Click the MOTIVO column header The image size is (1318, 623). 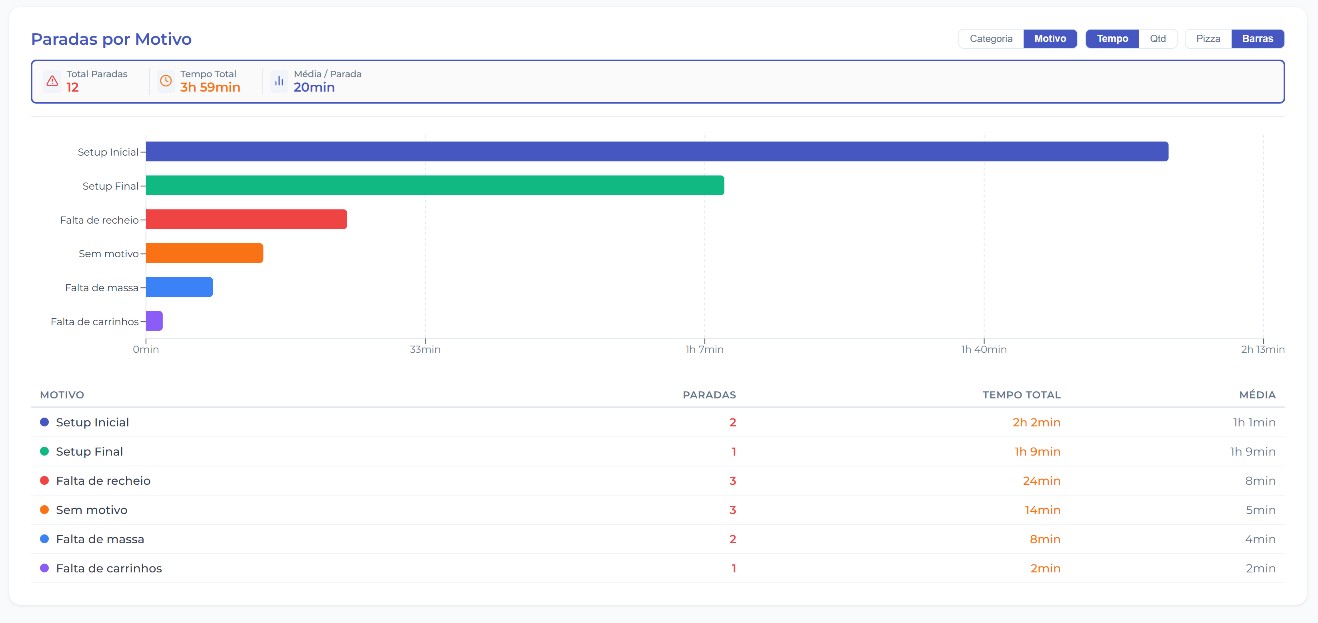point(62,395)
